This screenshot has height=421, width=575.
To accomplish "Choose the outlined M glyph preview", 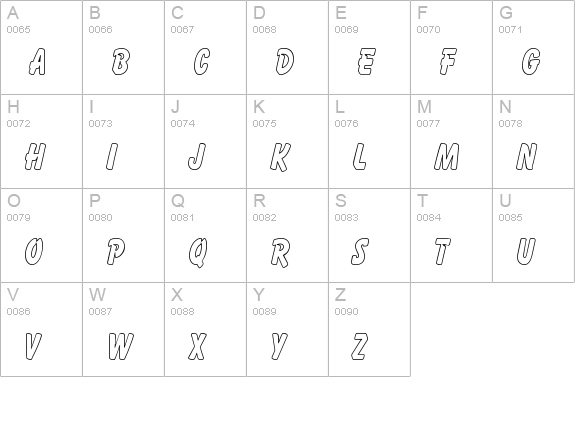I will click(446, 157).
